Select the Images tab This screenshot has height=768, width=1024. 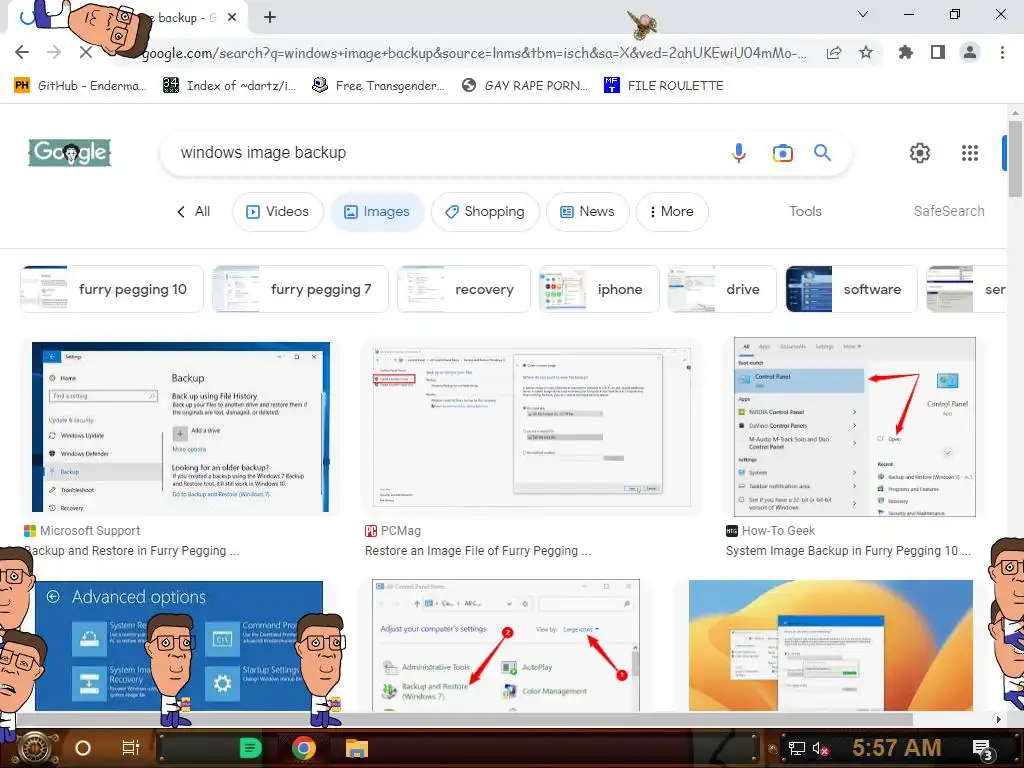click(377, 212)
